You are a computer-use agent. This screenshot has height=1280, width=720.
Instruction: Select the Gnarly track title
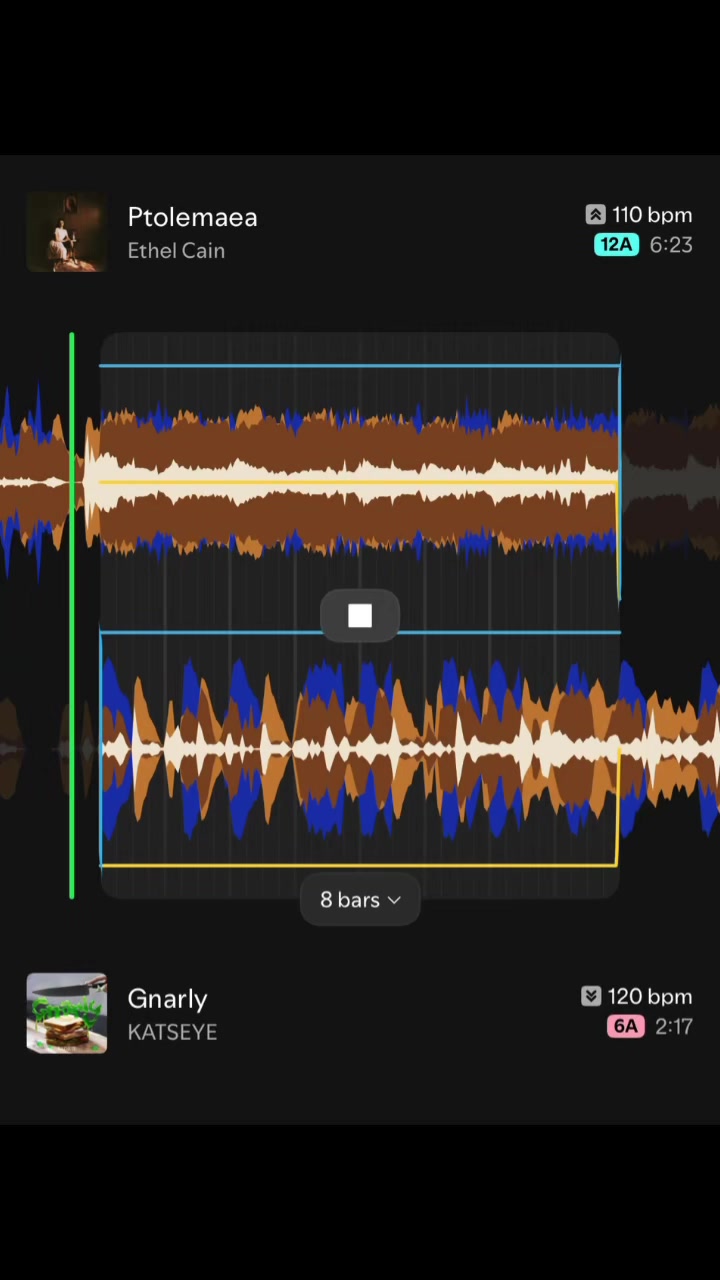pyautogui.click(x=167, y=998)
